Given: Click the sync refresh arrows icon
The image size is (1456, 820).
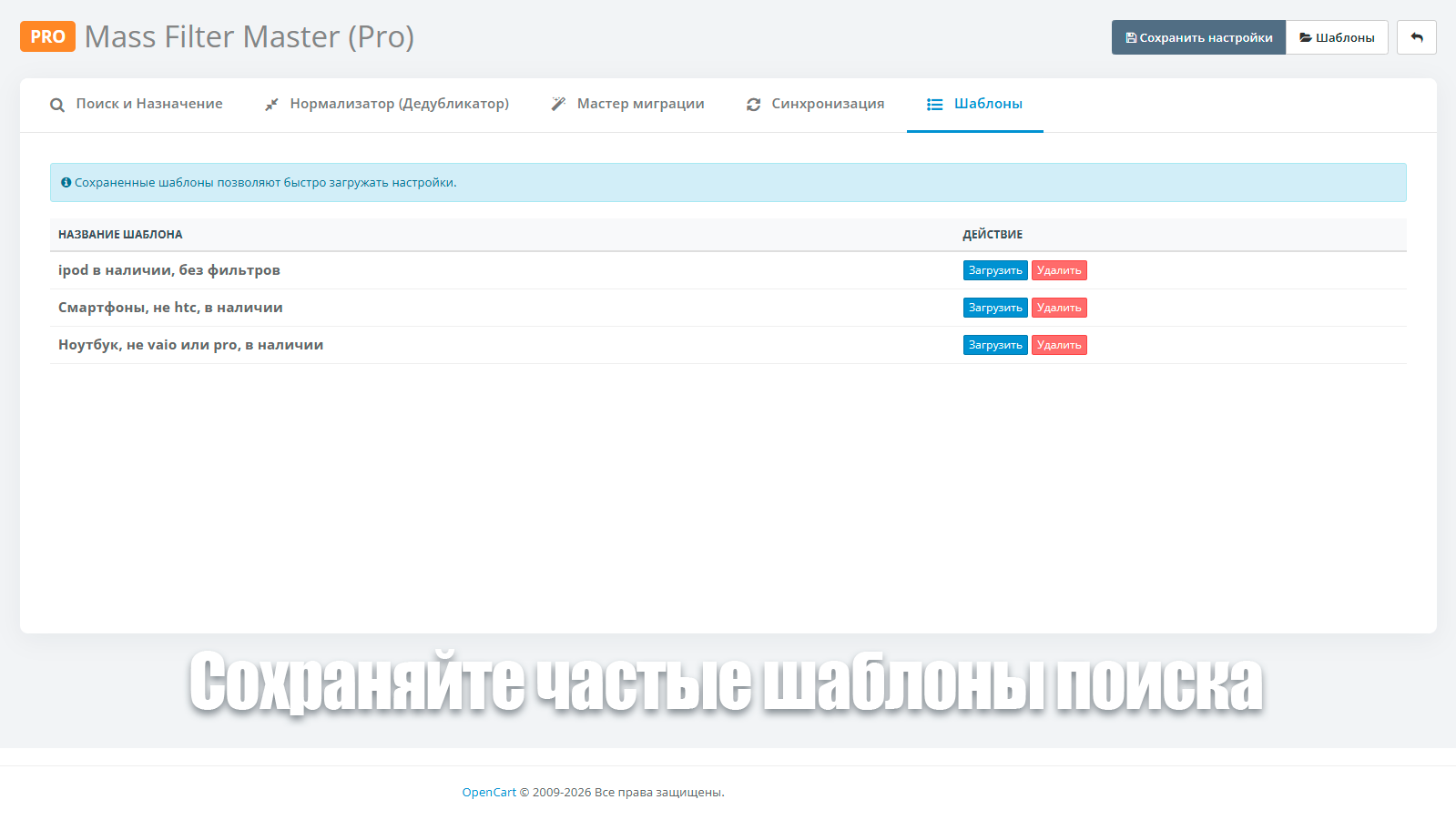Looking at the screenshot, I should (x=753, y=105).
